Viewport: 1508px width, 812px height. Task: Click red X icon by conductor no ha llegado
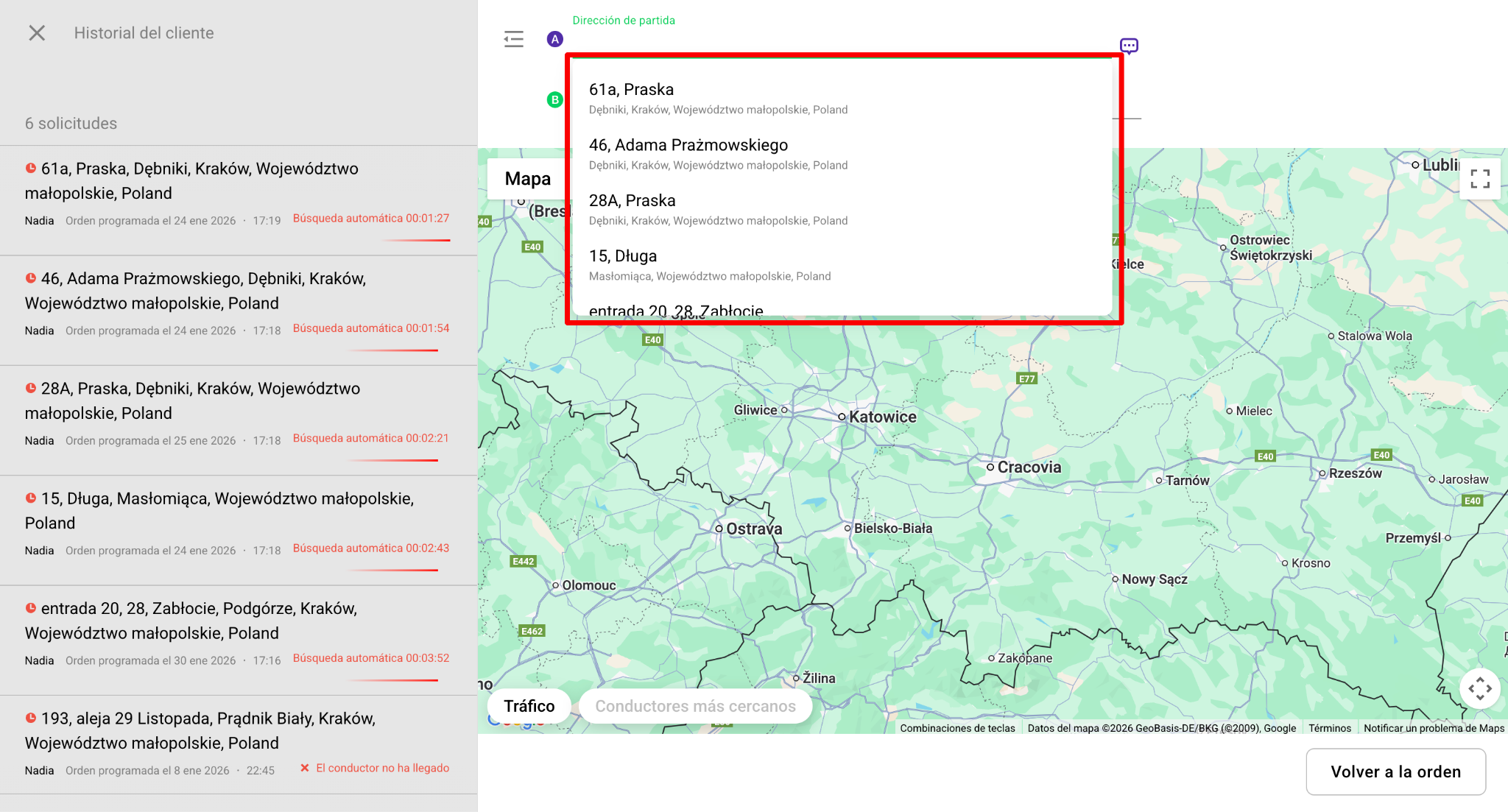[x=305, y=768]
